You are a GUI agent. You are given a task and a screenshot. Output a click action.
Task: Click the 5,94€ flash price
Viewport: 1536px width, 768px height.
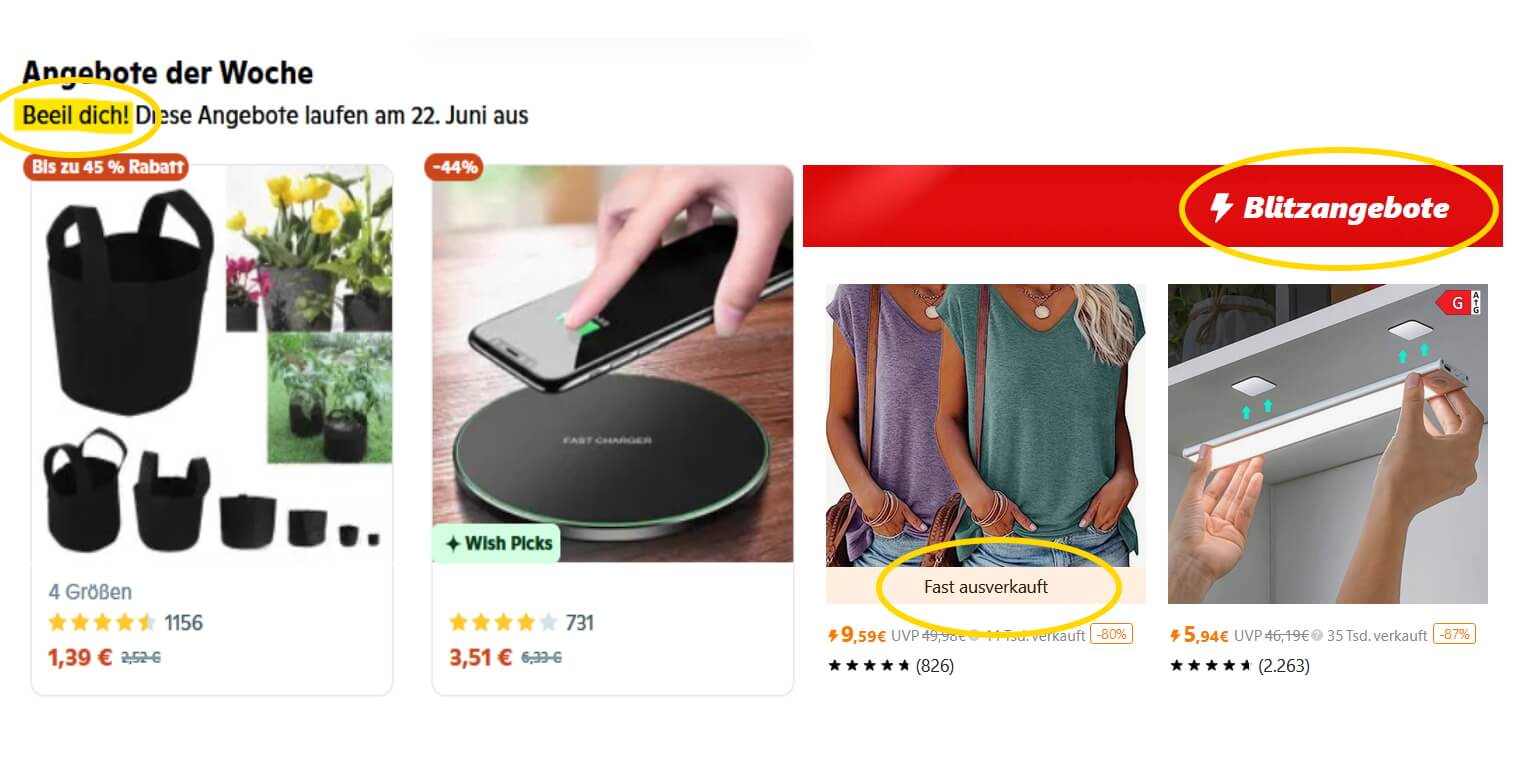tap(1200, 634)
